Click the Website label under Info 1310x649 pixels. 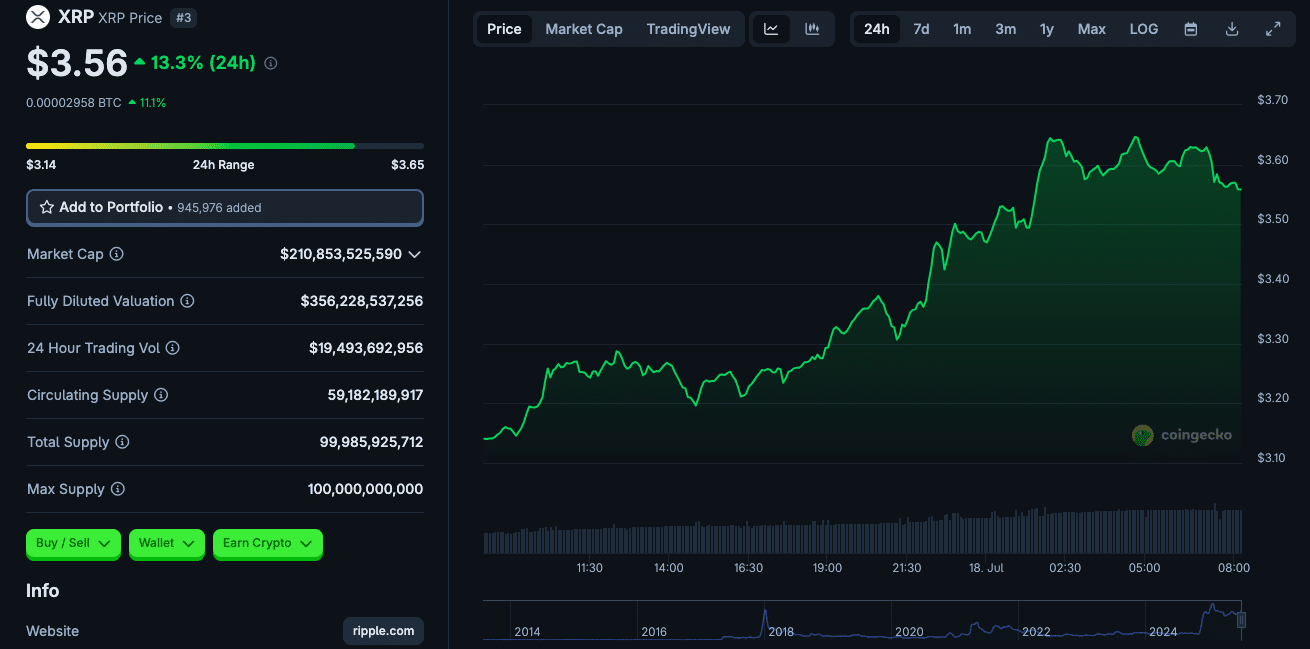[52, 631]
